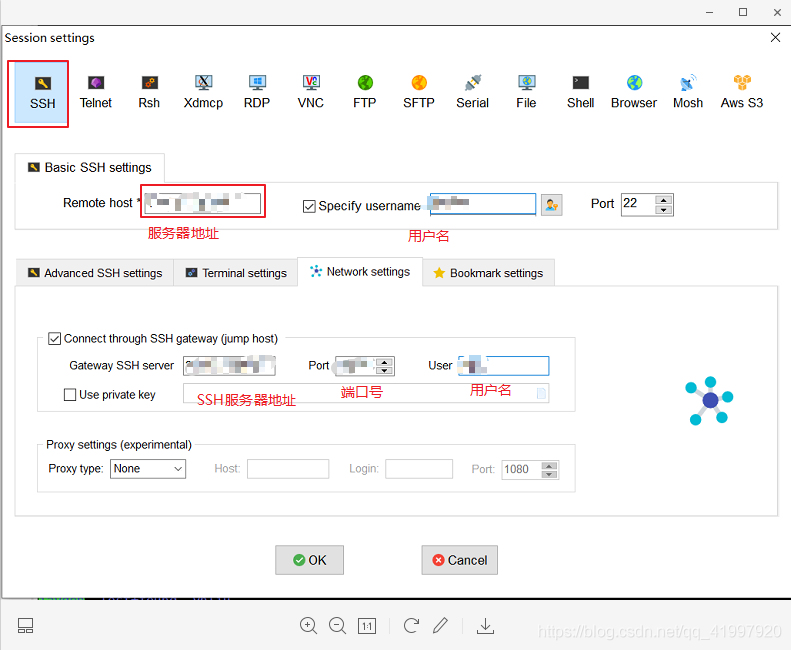Open the Network settings tab

pyautogui.click(x=360, y=272)
